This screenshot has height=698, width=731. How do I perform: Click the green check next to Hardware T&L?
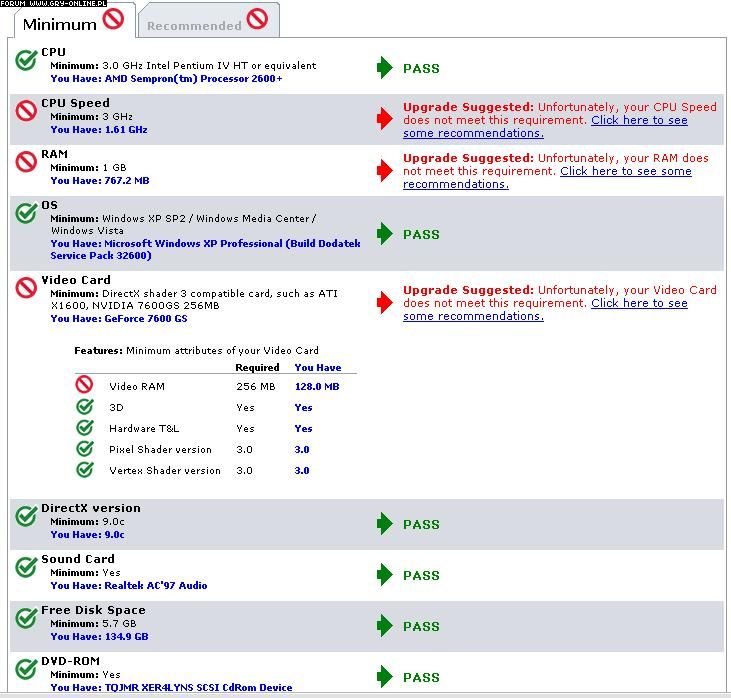(x=85, y=428)
